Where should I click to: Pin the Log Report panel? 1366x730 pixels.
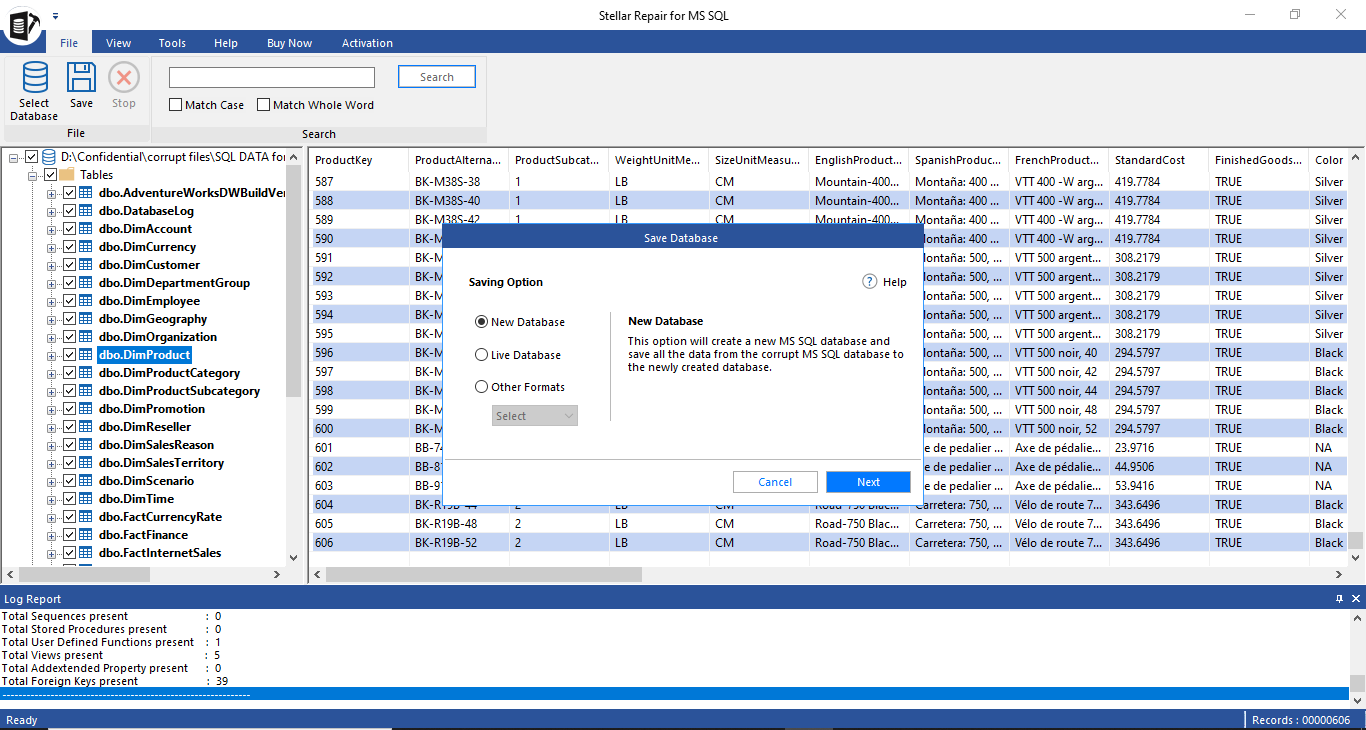[1340, 599]
